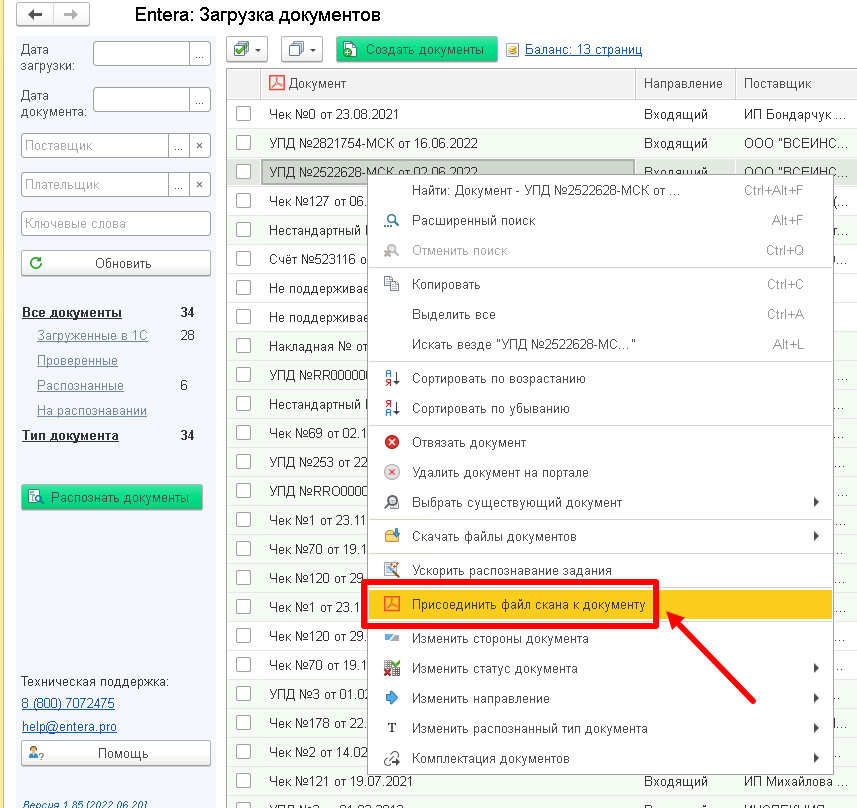Click the green Создать документы button
Viewport: 857px width, 808px height.
click(x=416, y=49)
